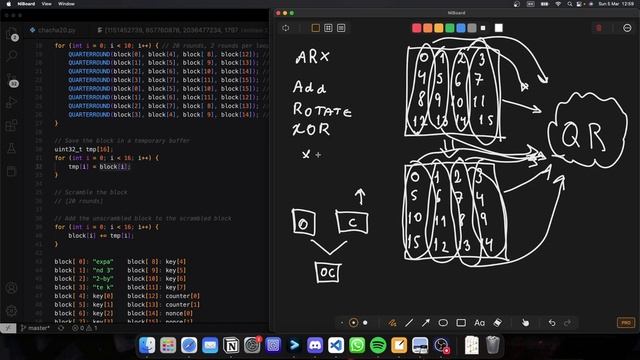This screenshot has height=360, width=640.
Task: Pick the green color swatch
Action: pos(450,28)
